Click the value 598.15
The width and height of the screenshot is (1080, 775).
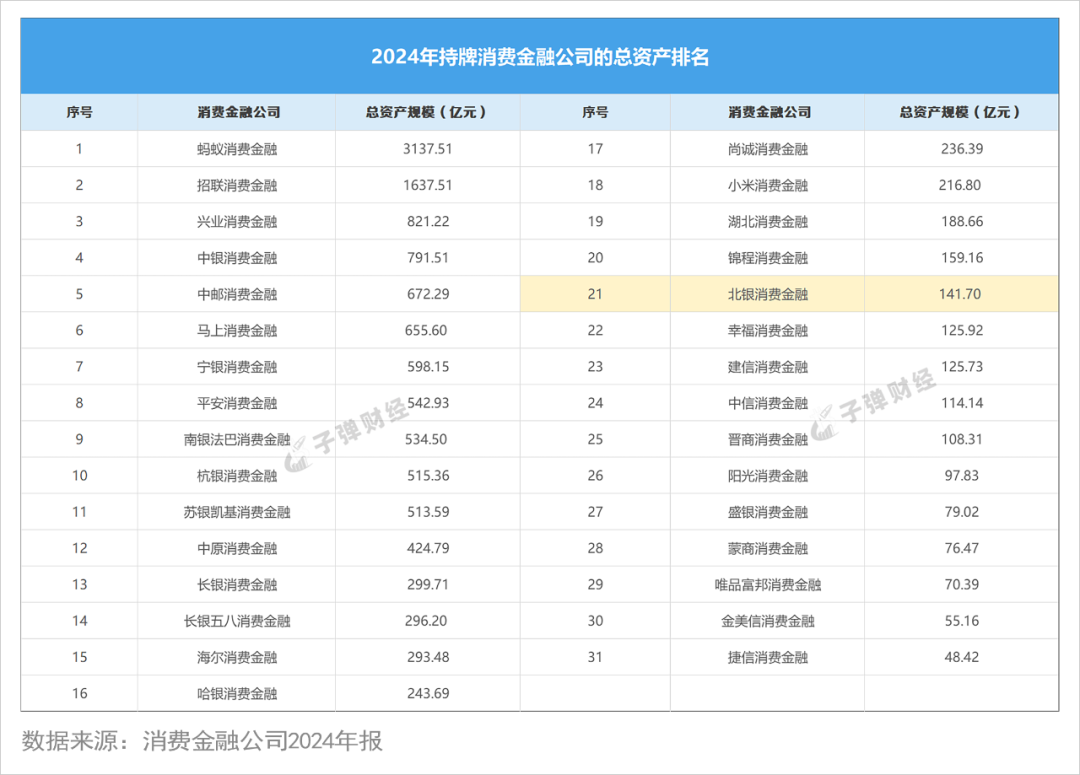point(428,366)
